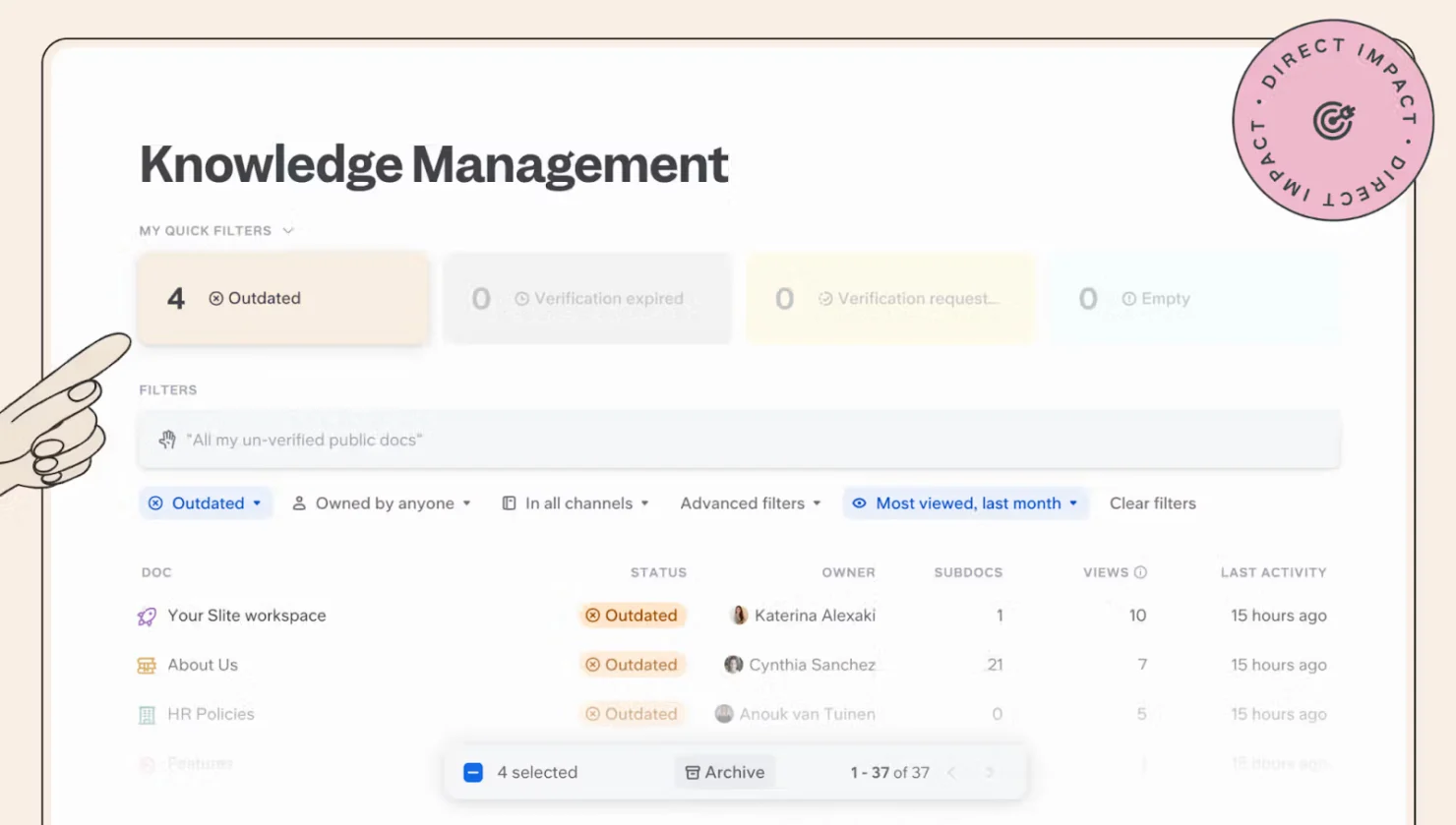
Task: Go to the next page arrow
Action: (x=990, y=773)
